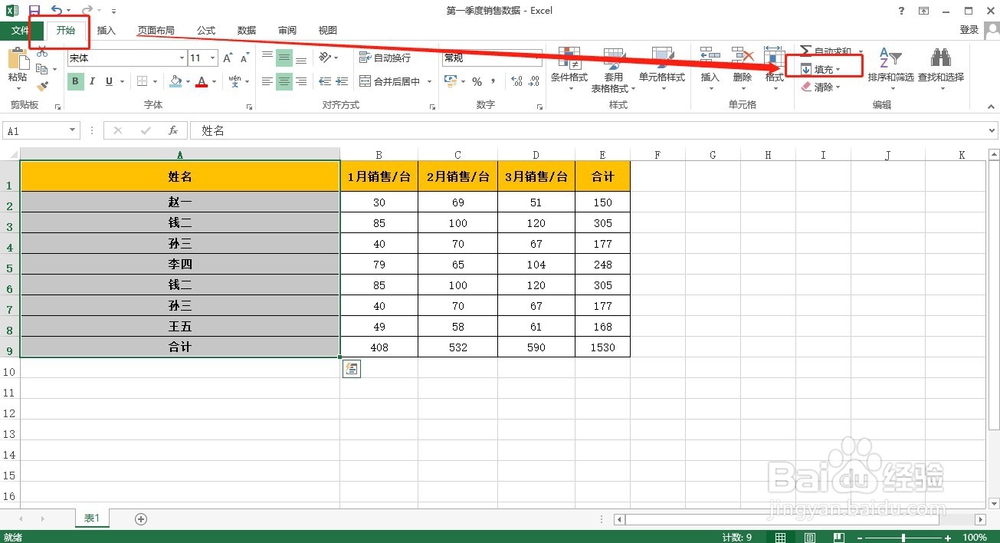The width and height of the screenshot is (1000, 543).
Task: Switch to the Data (数据) tab
Action: [x=246, y=30]
